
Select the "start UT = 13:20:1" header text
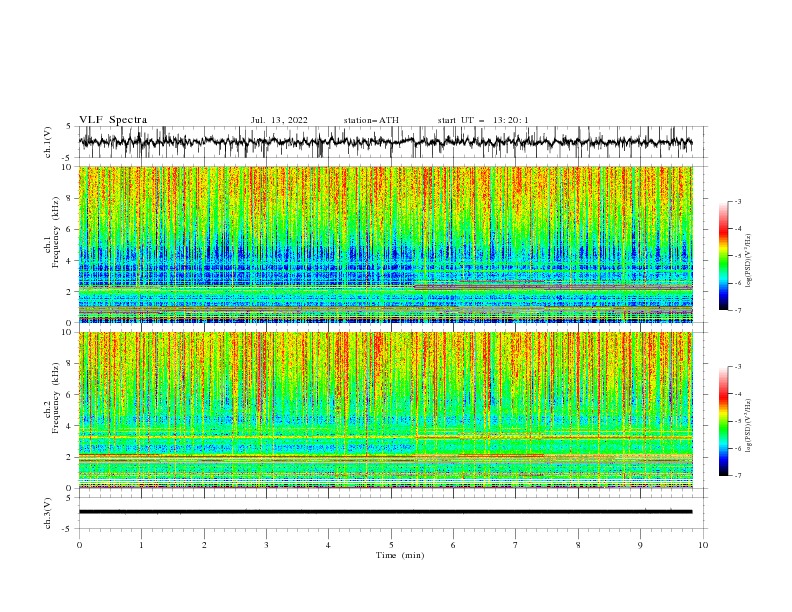[483, 120]
